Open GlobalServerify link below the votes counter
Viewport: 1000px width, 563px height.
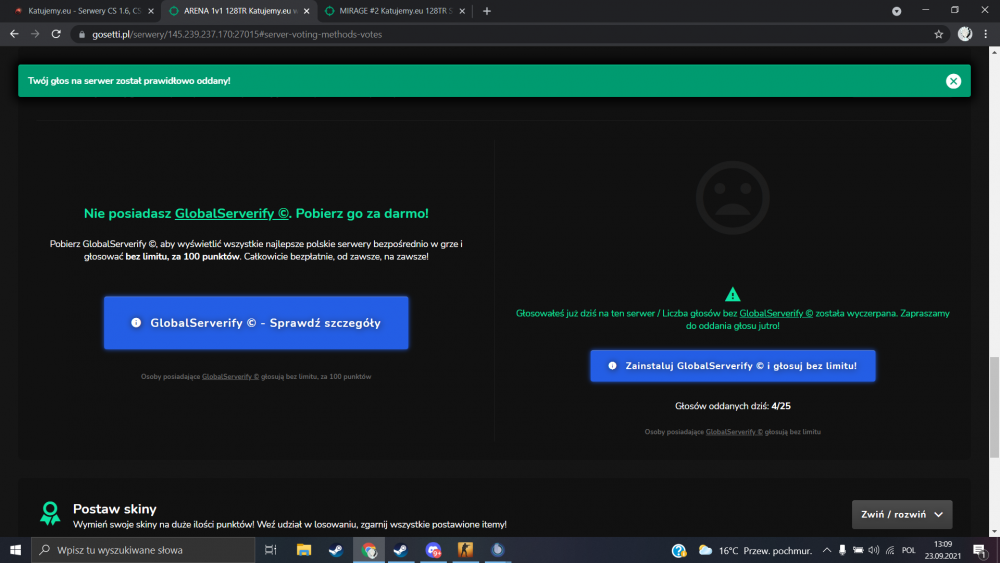click(x=734, y=432)
